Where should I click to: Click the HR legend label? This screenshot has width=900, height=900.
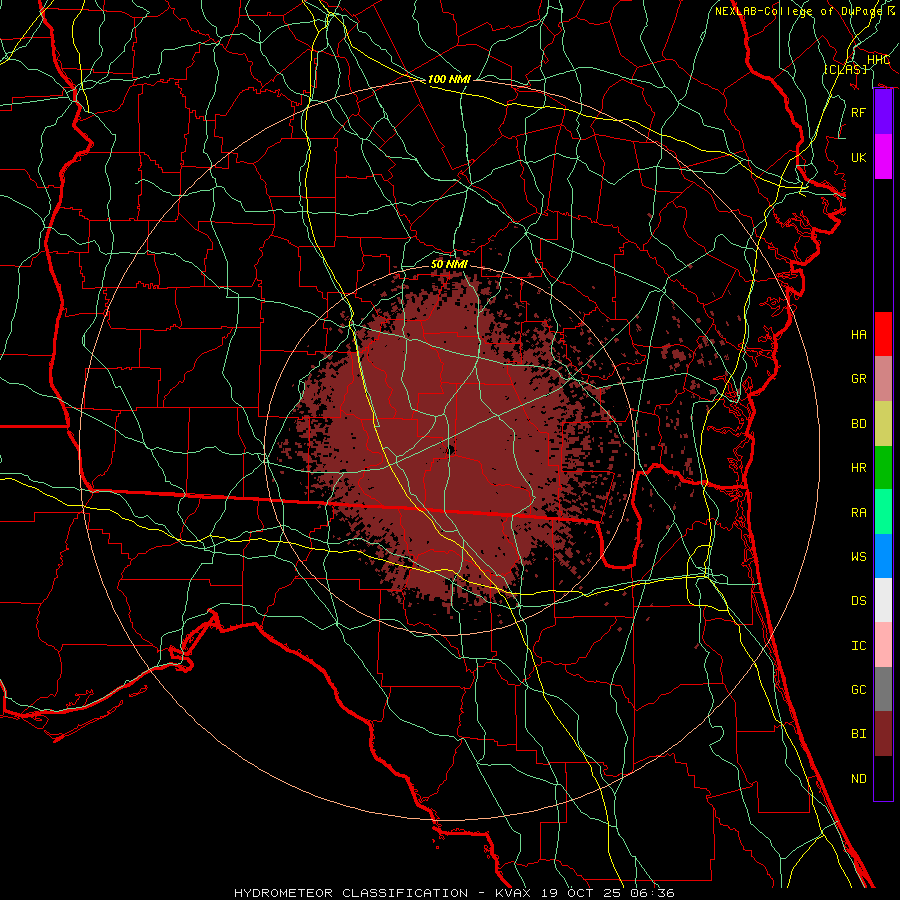pyautogui.click(x=859, y=468)
